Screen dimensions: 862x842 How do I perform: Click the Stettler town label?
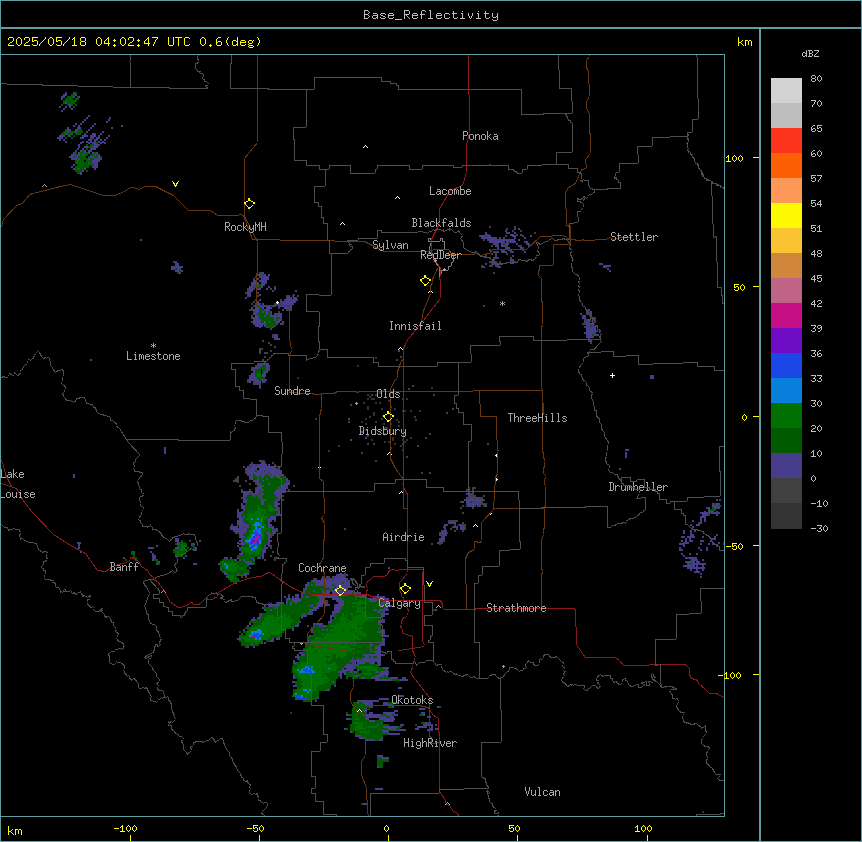[x=633, y=237]
